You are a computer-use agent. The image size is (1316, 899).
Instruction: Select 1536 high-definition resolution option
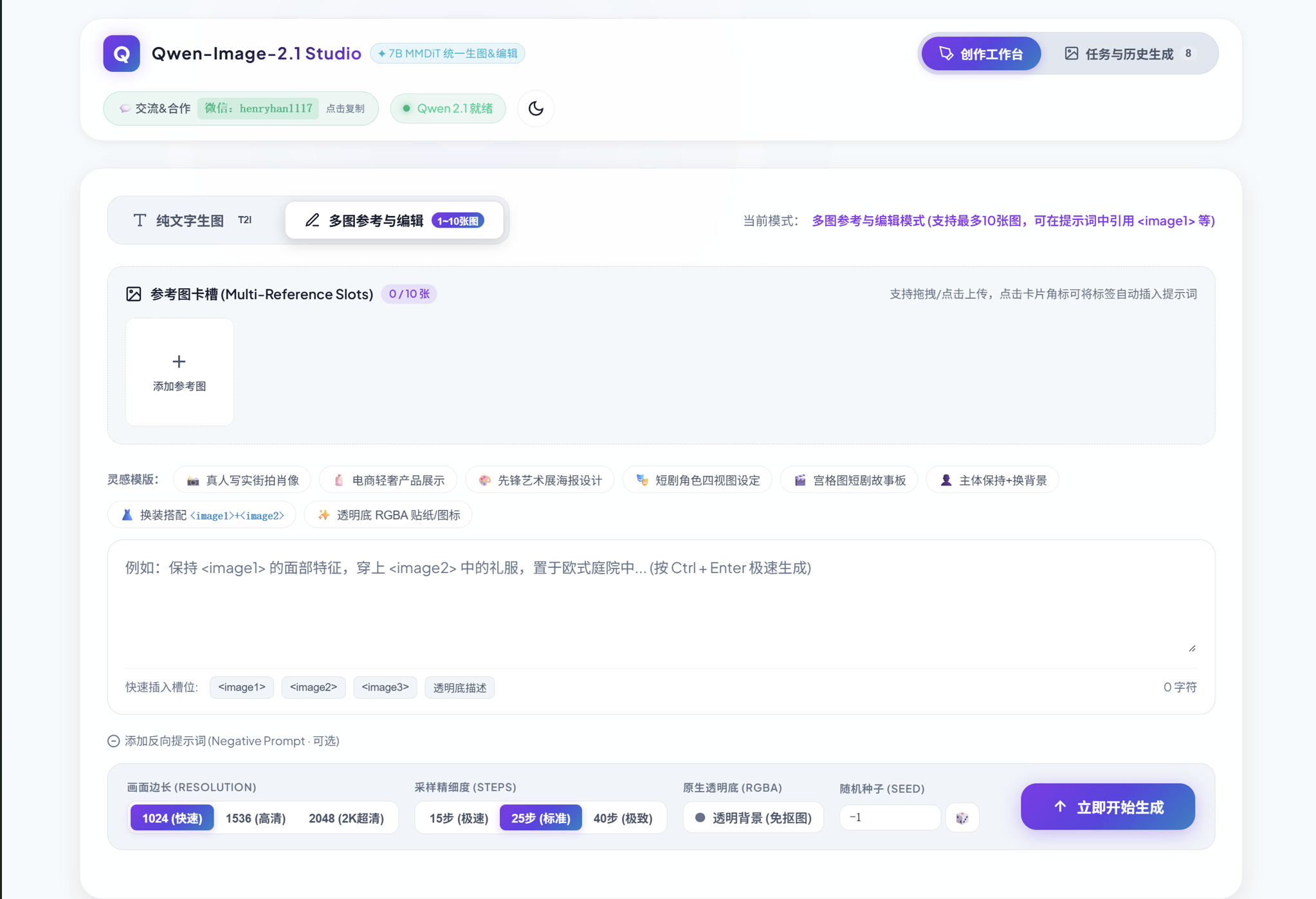coord(255,818)
